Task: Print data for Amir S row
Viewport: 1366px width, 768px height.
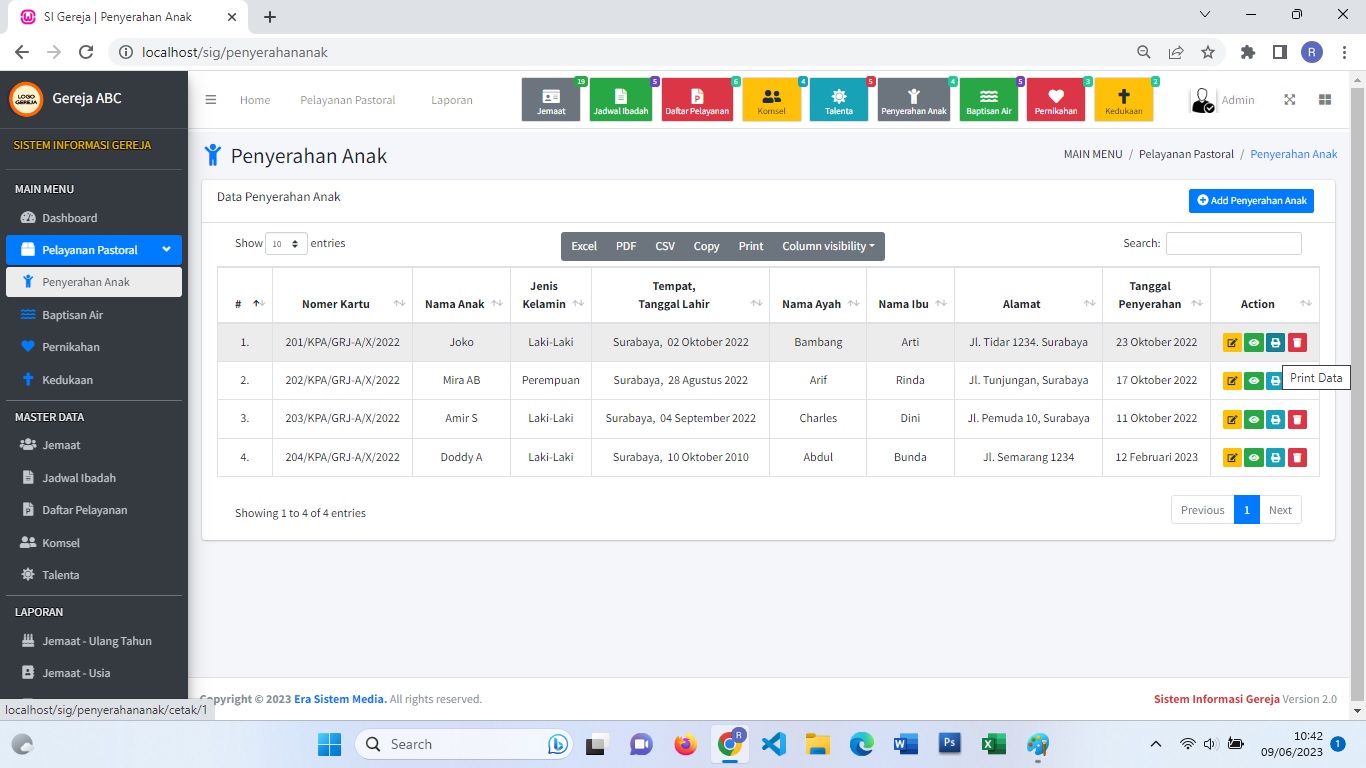Action: coord(1275,420)
